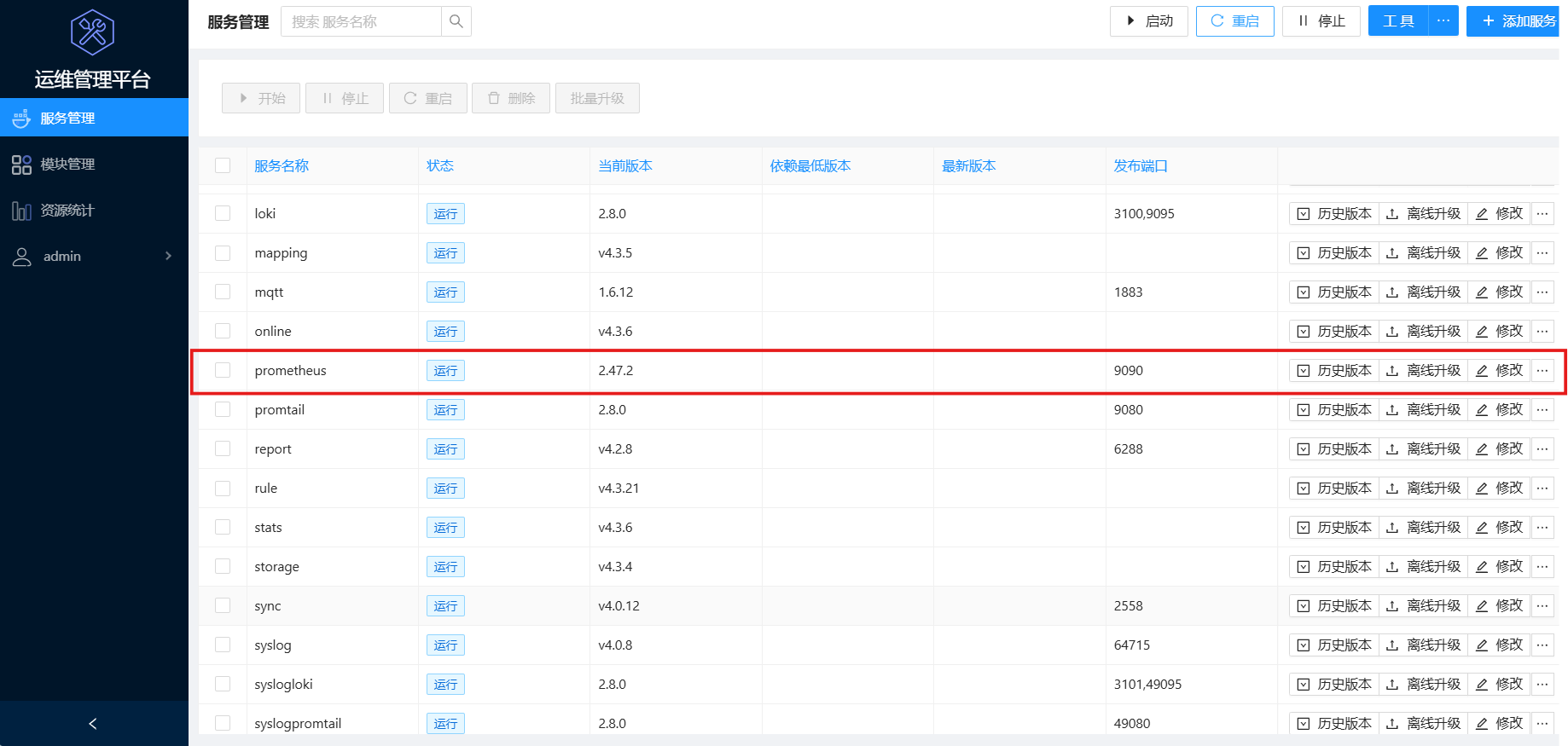Screen dimensions: 1568x746
Task: Select the prometheus row checkbox
Action: 223,370
